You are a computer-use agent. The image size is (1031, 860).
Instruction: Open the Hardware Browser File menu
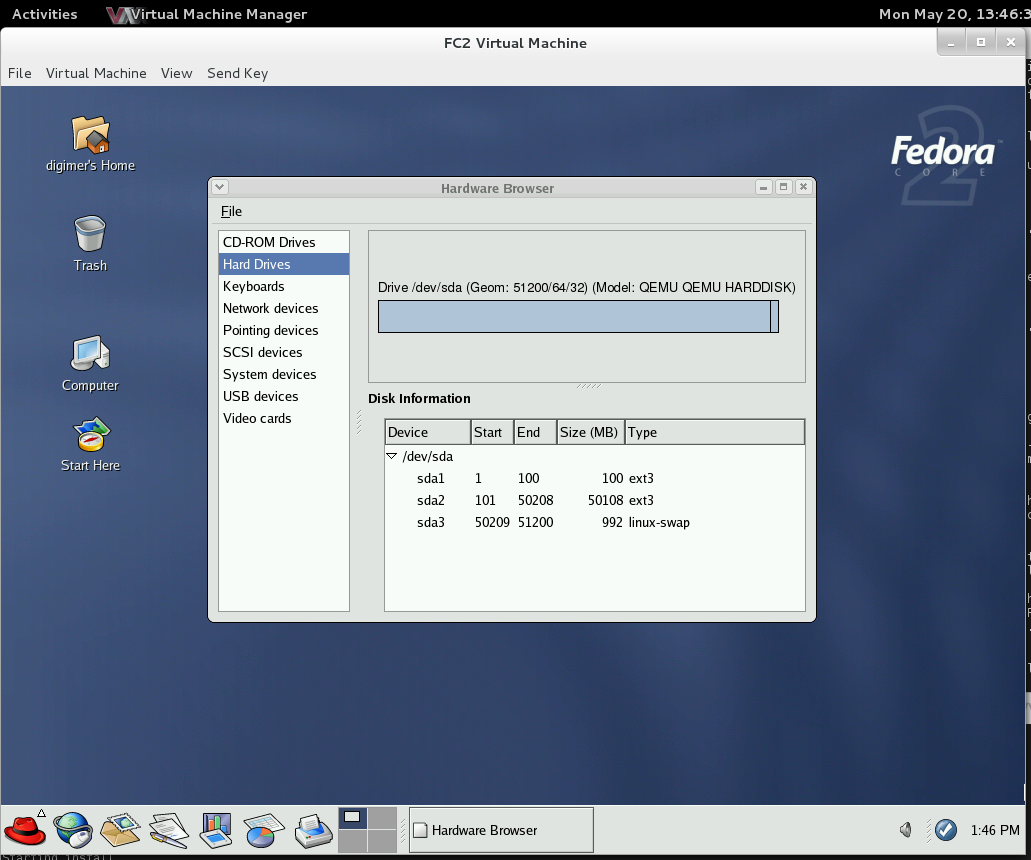[231, 211]
